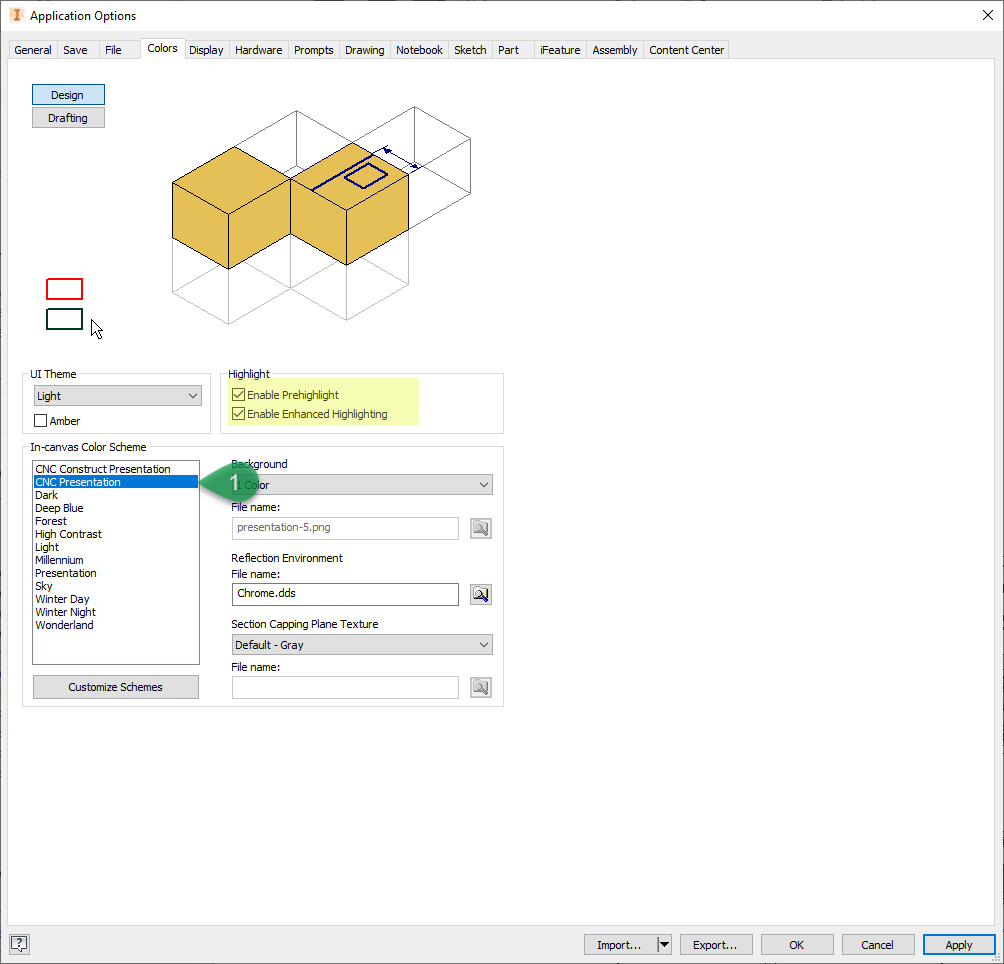Switch to the Sketch tab

[470, 49]
